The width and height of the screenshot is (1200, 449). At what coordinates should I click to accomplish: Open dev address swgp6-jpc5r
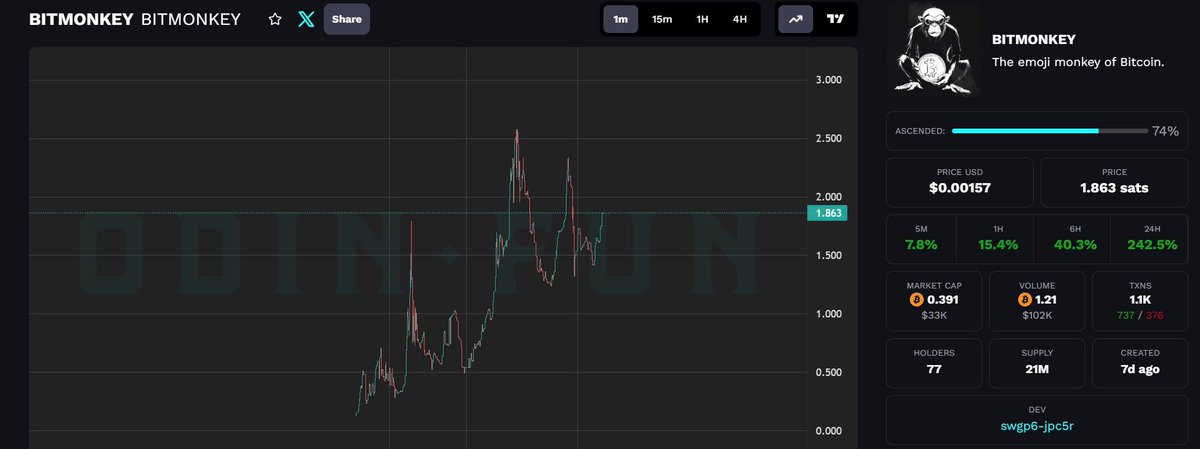coord(1038,425)
